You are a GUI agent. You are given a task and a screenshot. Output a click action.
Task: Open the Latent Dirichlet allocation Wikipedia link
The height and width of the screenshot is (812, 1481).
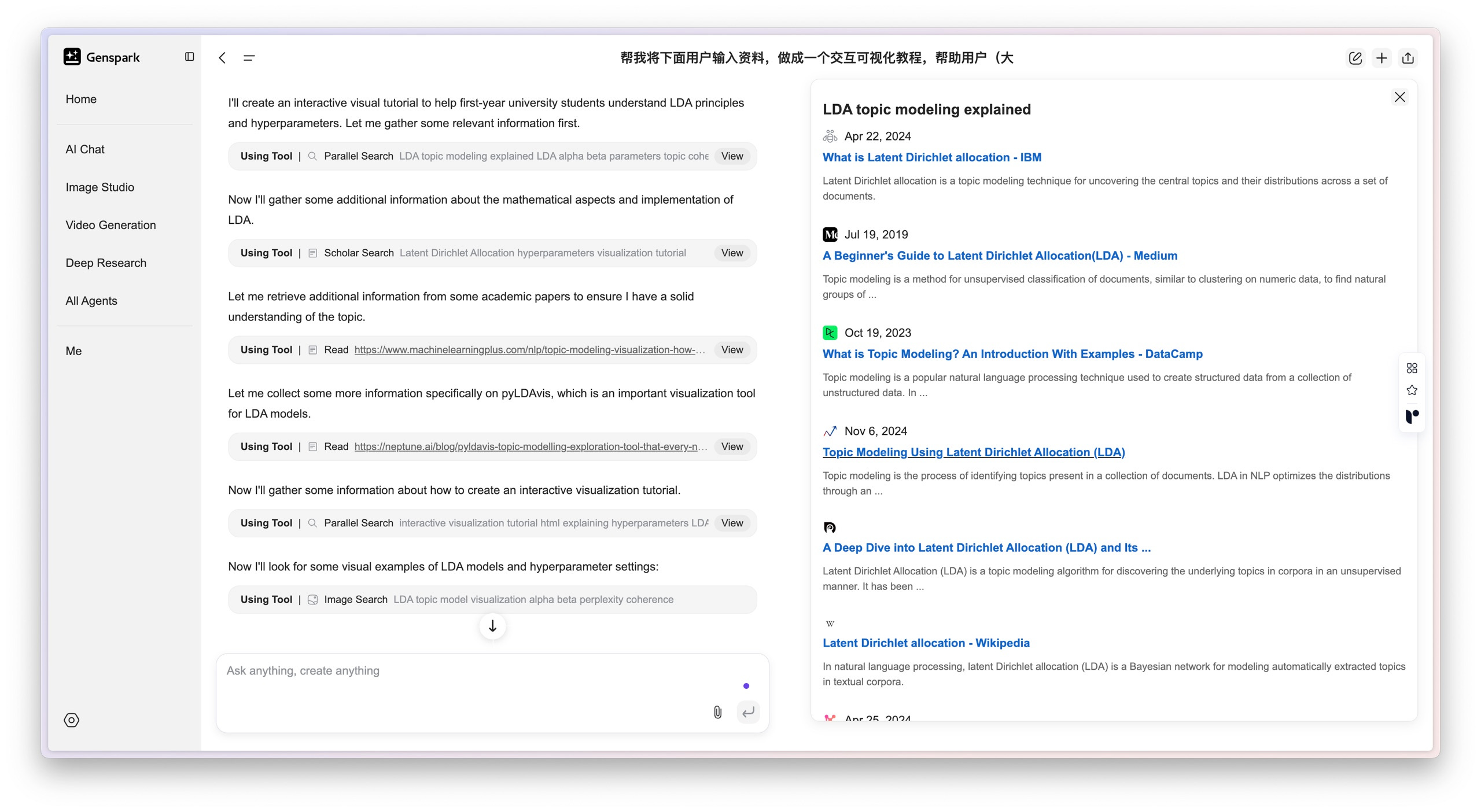coord(926,643)
